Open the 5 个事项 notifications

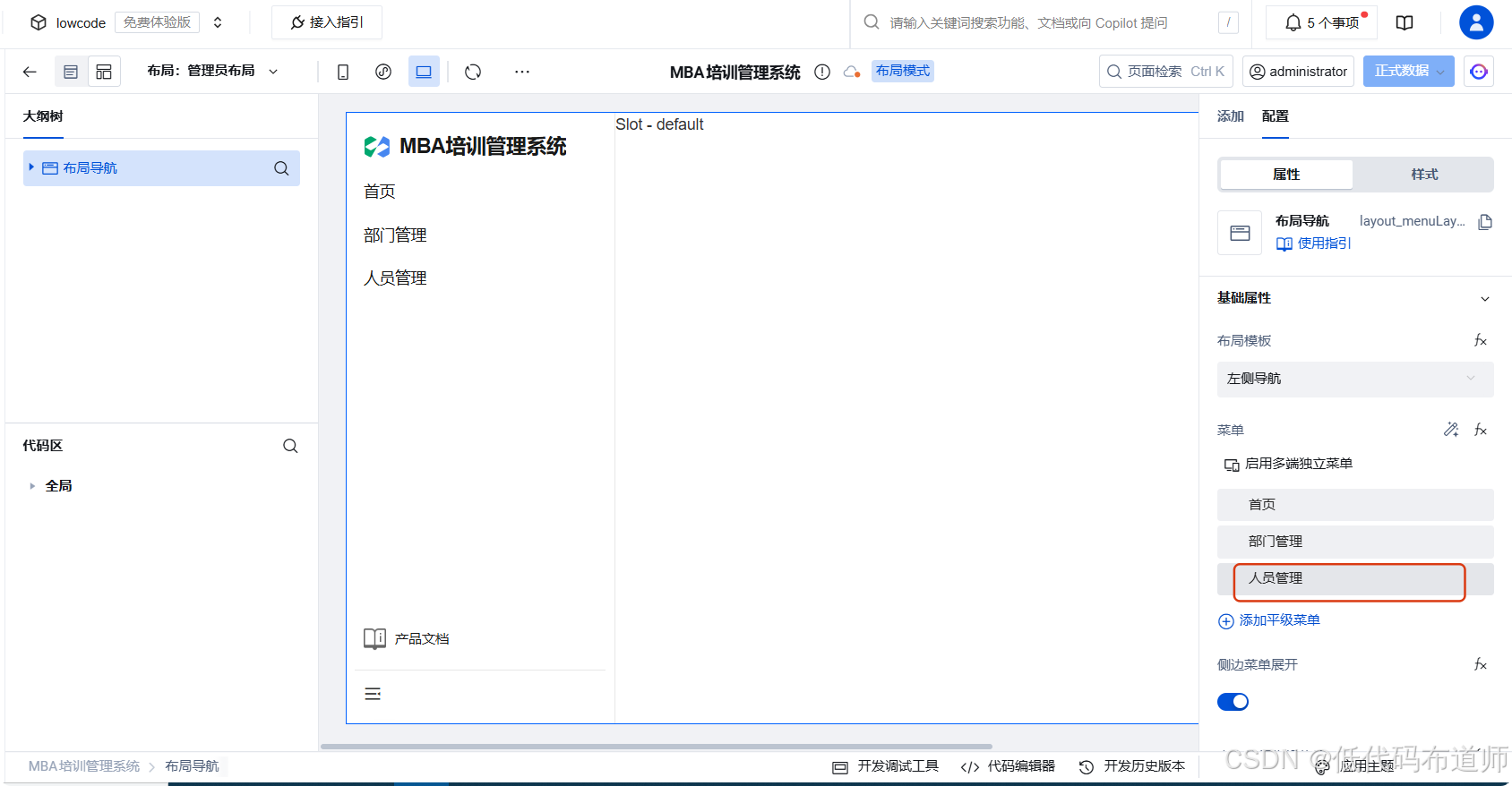coord(1321,22)
